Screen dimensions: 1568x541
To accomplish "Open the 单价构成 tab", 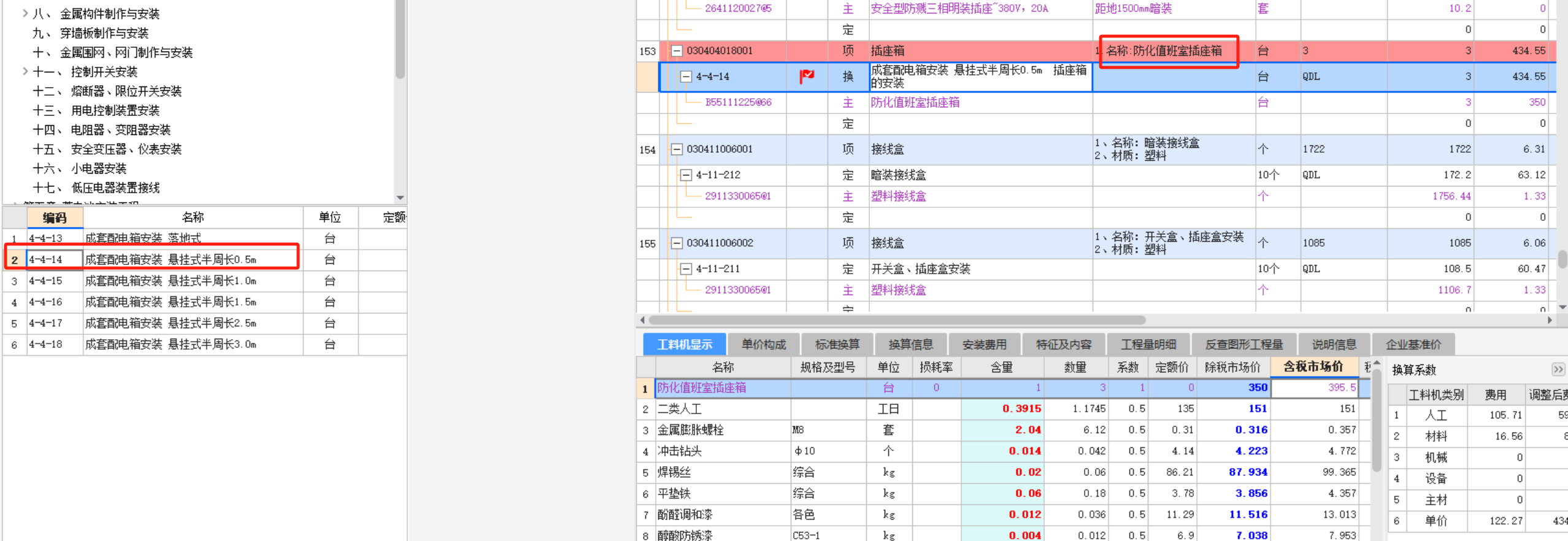I will [x=763, y=344].
